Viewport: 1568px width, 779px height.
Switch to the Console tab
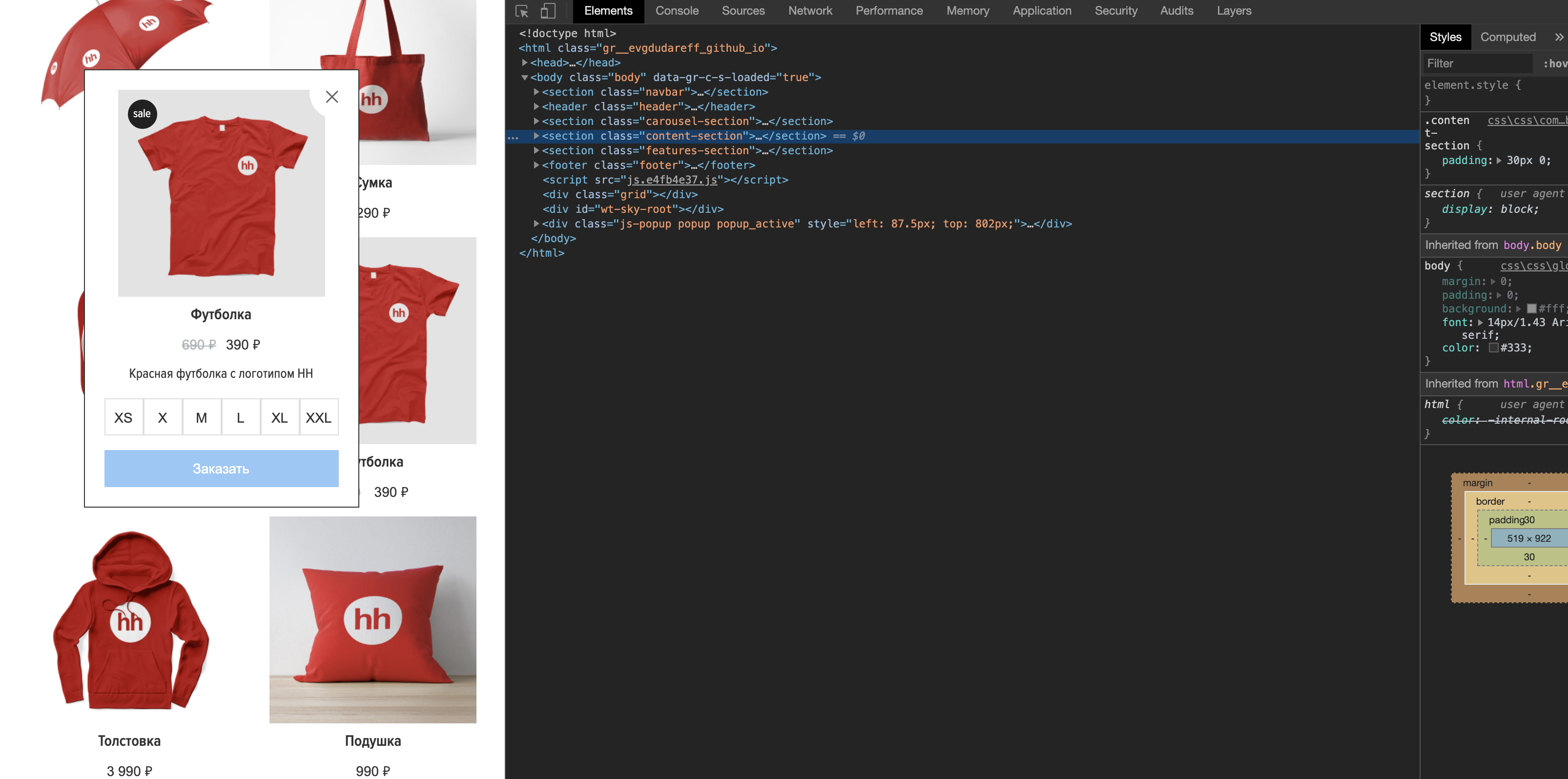676,11
